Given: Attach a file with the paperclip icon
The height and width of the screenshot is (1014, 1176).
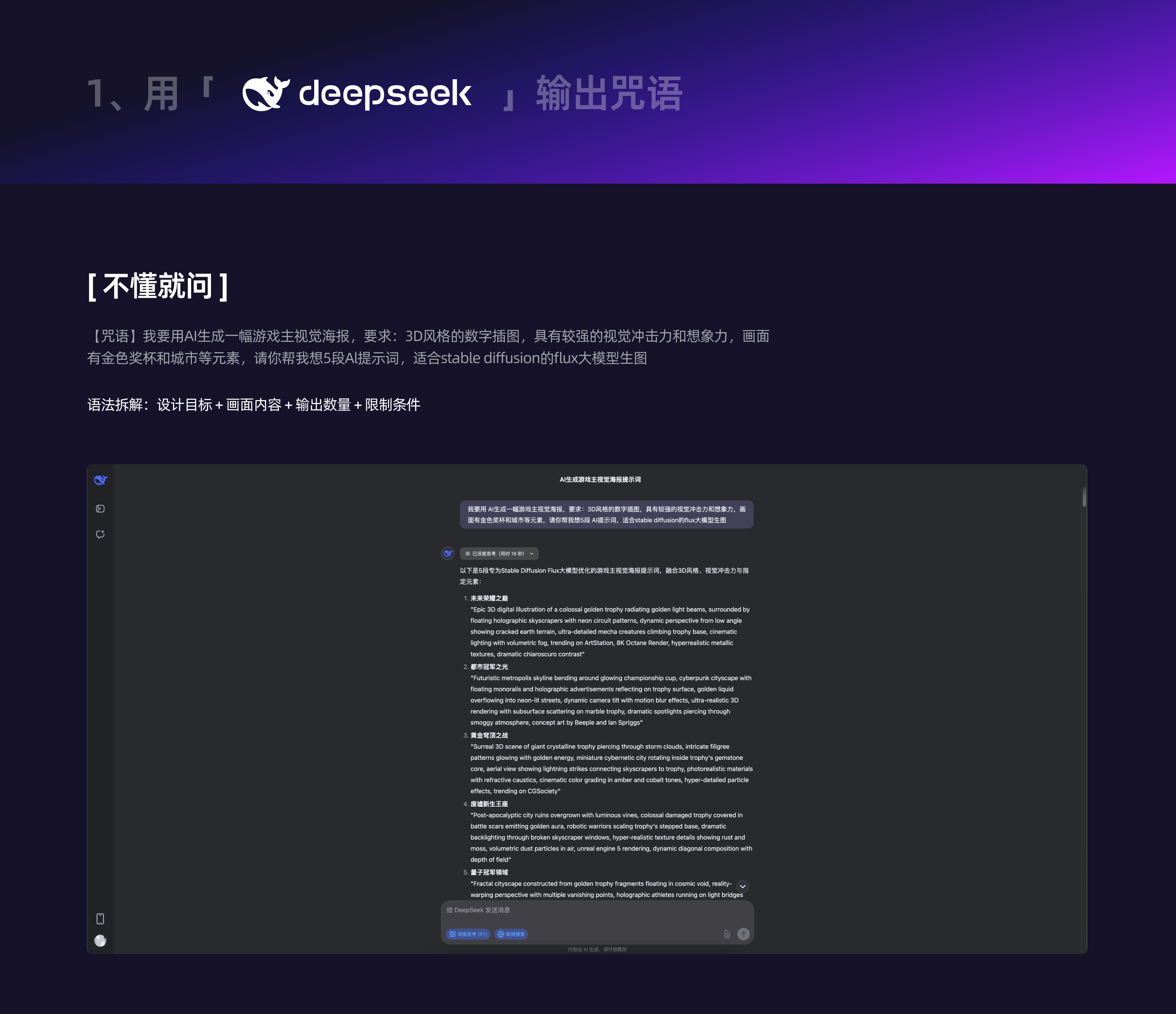Looking at the screenshot, I should click(726, 934).
